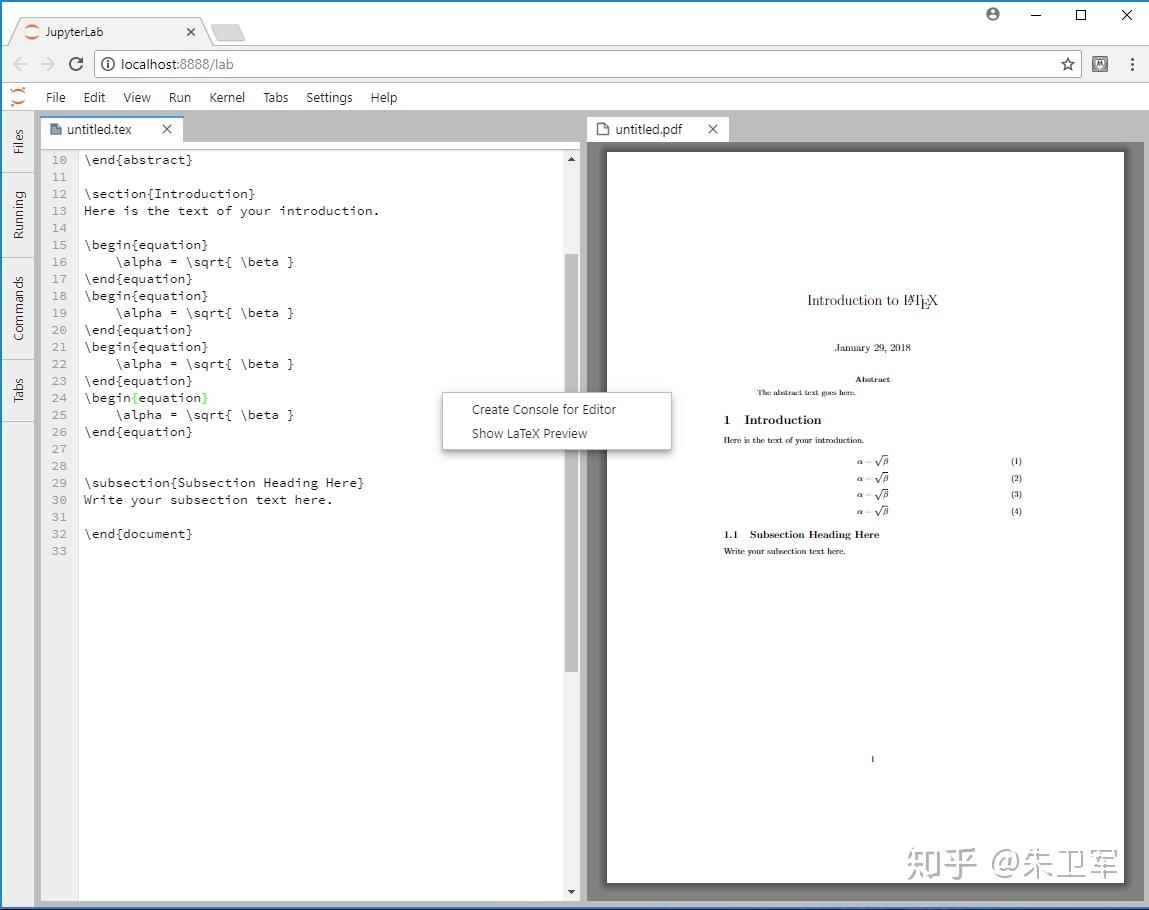Toggle the Running sidebar panel
Screen dimensions: 1149x910
(x=16, y=211)
